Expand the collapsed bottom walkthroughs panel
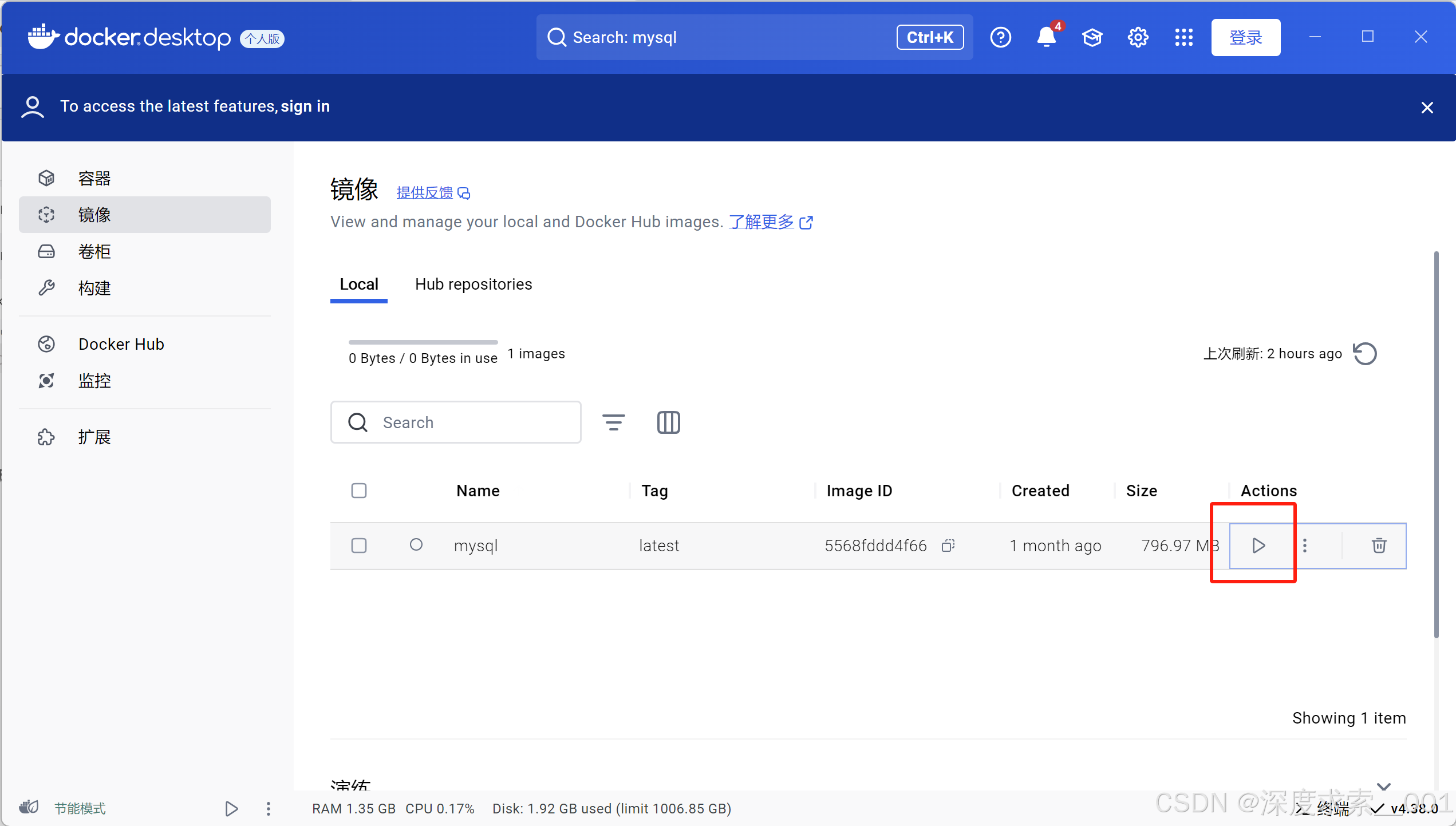 (1384, 787)
